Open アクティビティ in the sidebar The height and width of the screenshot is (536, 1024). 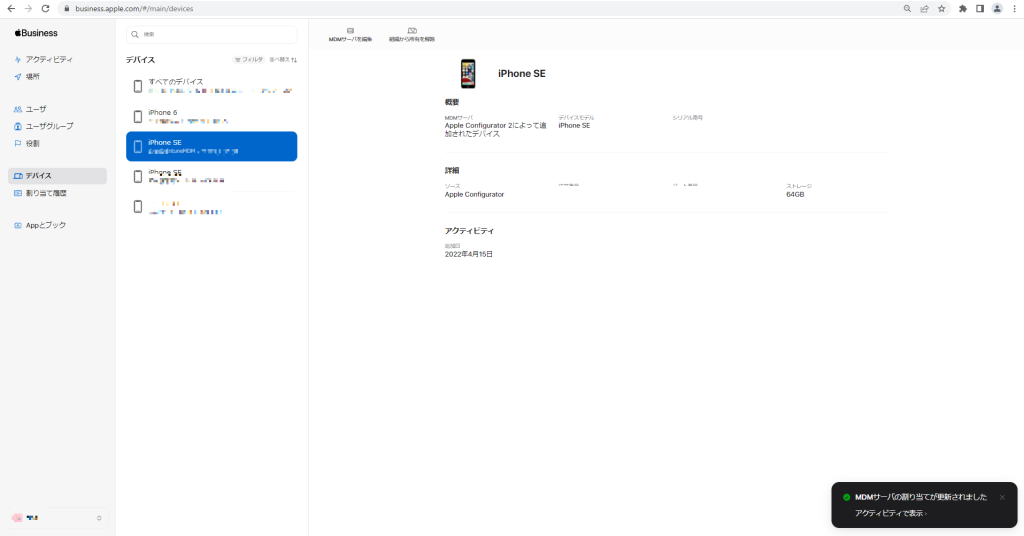48,59
